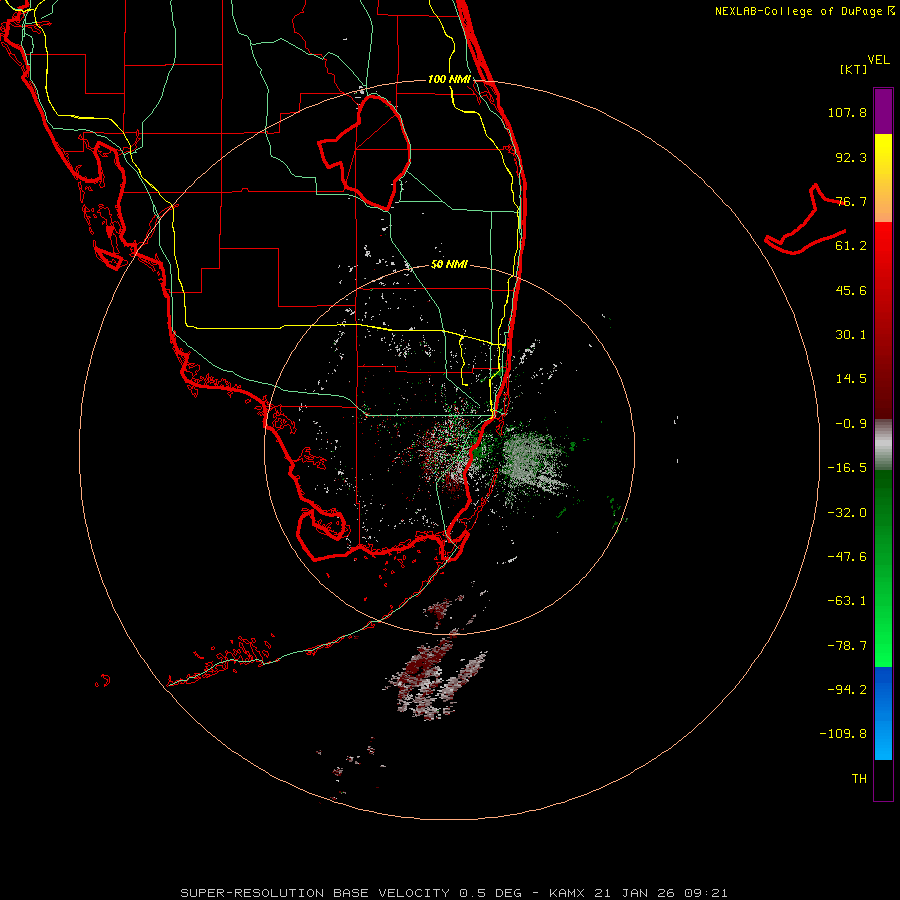Click the -32.0 velocity scale value
Viewport: 900px width, 900px height.
(847, 513)
